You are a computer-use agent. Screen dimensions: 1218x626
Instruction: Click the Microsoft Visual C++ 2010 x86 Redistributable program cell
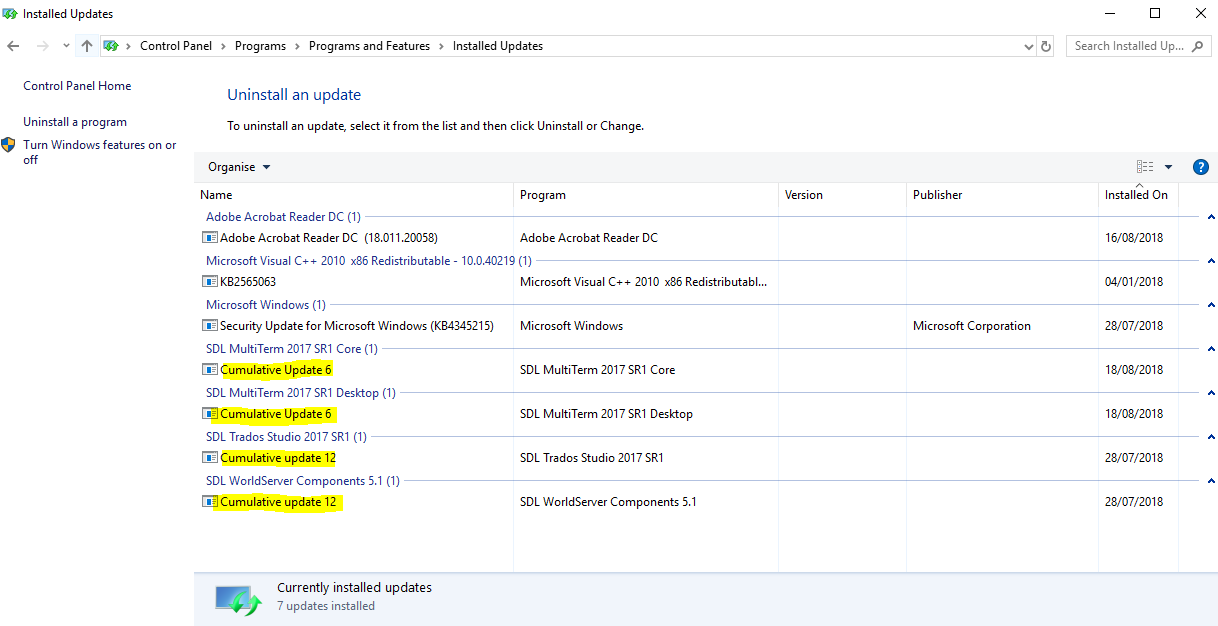[x=644, y=282]
